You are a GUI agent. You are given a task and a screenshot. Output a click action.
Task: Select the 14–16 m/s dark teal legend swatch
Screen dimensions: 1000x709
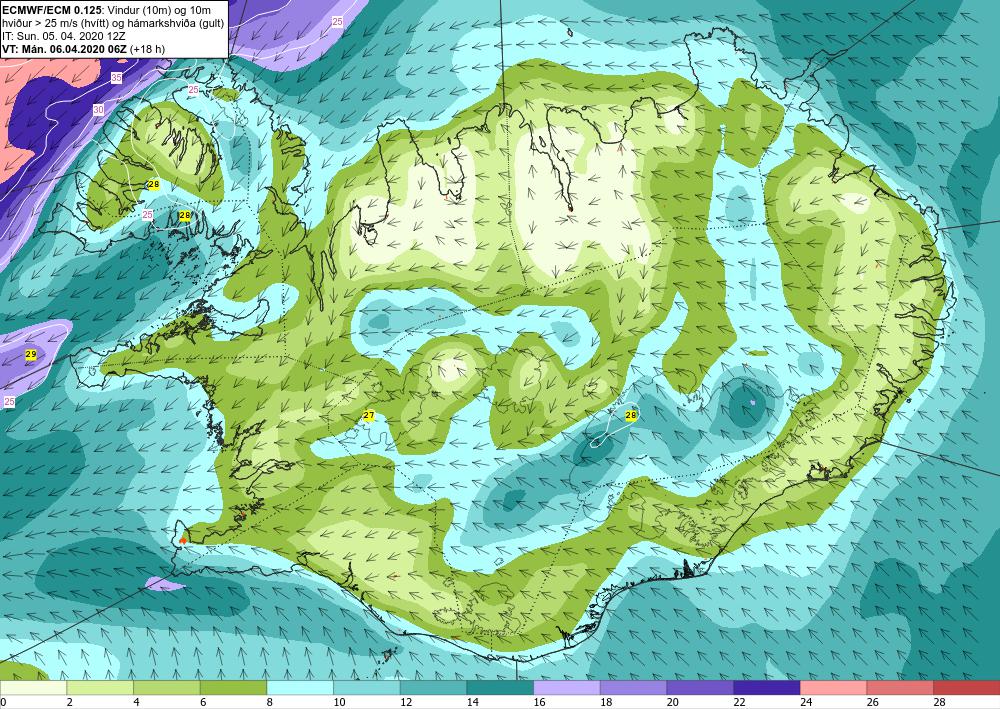tap(499, 688)
